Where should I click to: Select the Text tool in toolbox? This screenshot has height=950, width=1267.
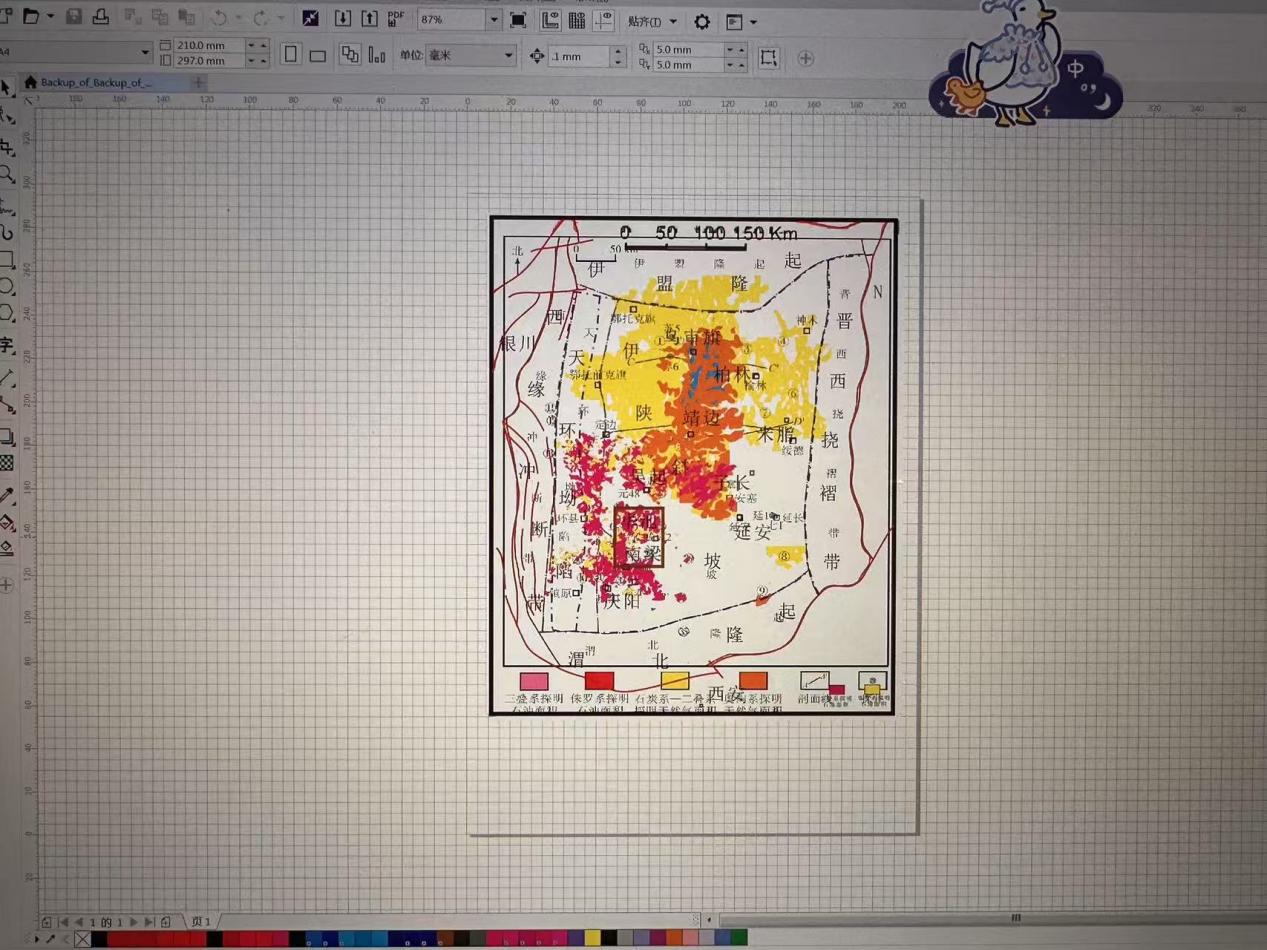pos(6,346)
